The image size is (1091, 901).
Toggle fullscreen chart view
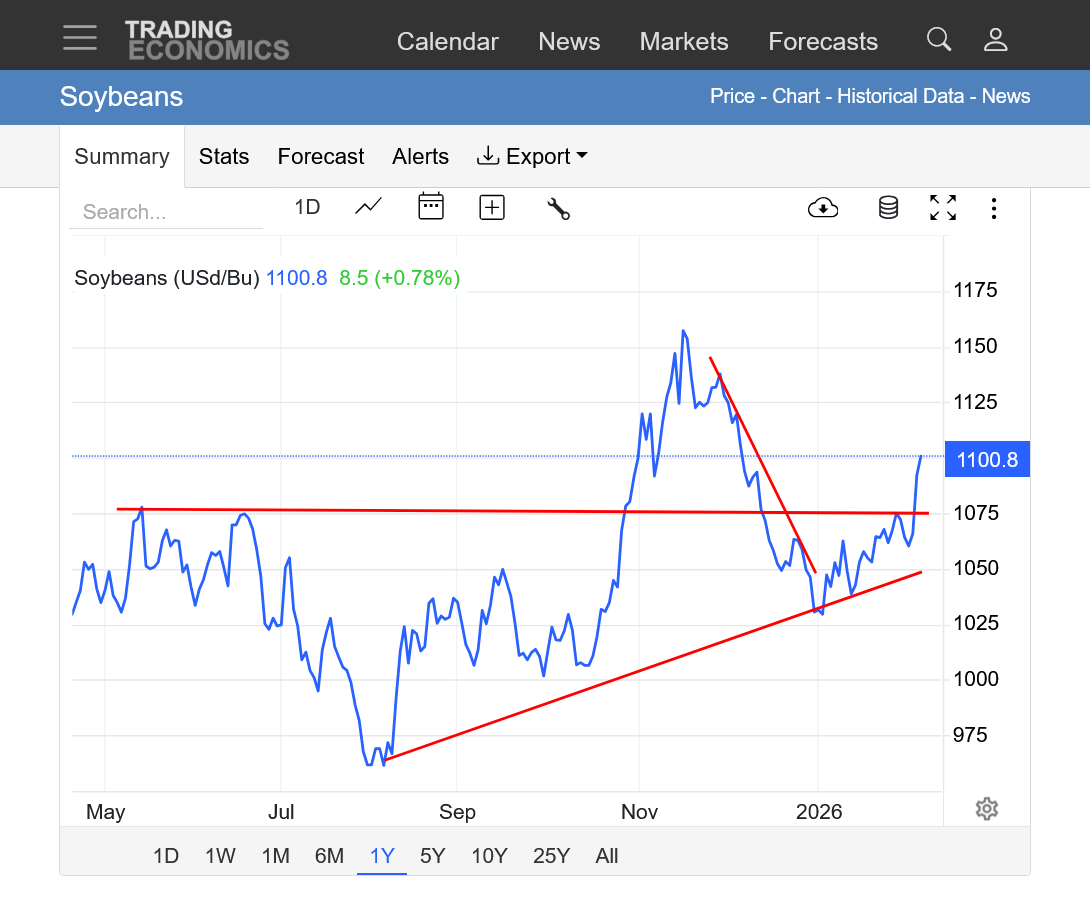click(942, 208)
